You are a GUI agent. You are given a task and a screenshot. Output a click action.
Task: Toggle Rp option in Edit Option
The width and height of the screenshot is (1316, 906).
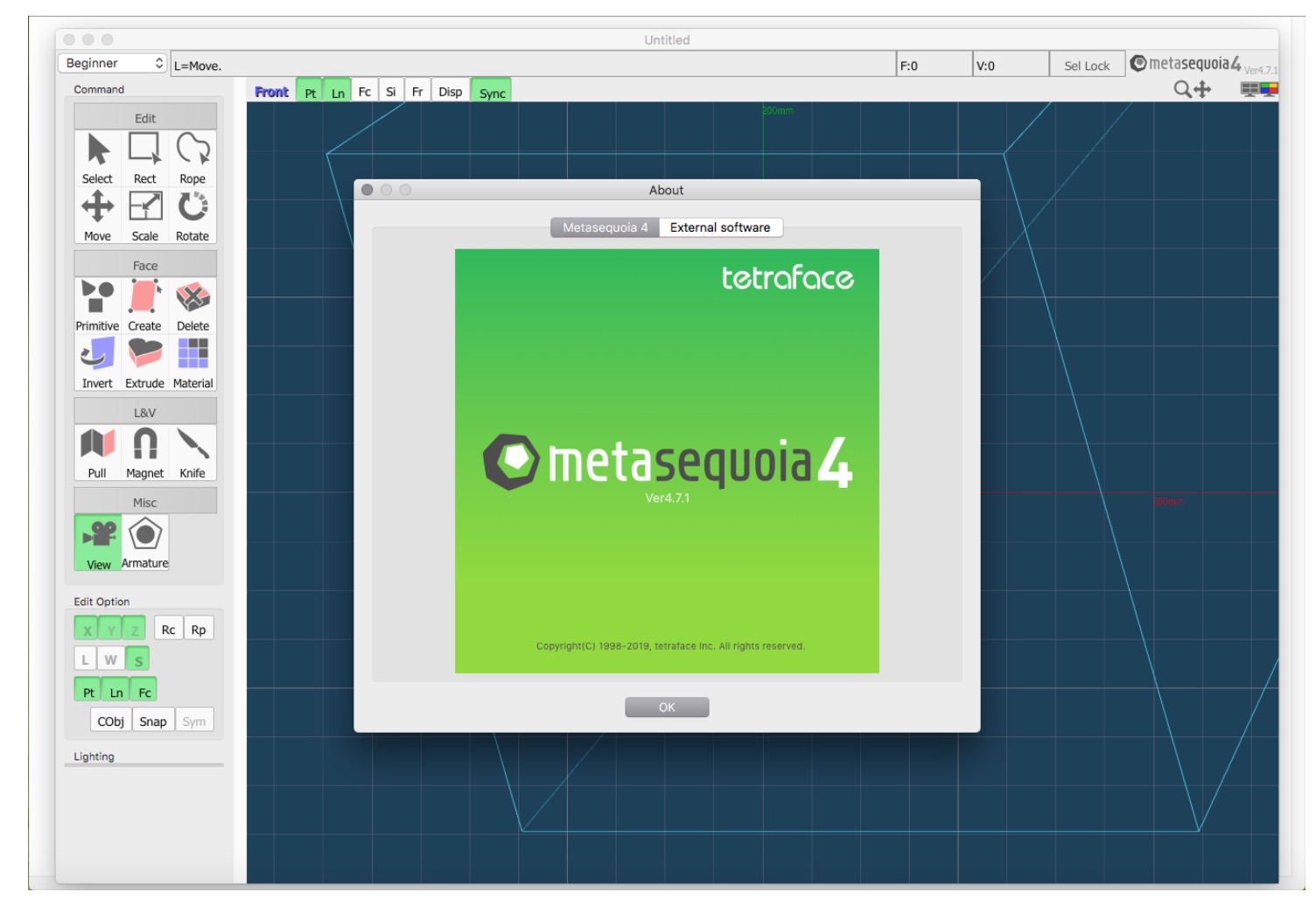tap(199, 630)
